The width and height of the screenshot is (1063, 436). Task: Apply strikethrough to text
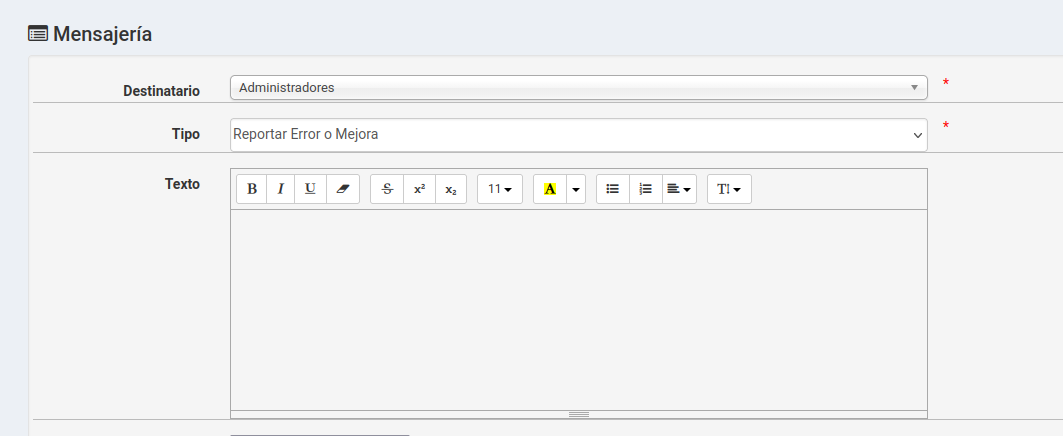click(x=387, y=189)
